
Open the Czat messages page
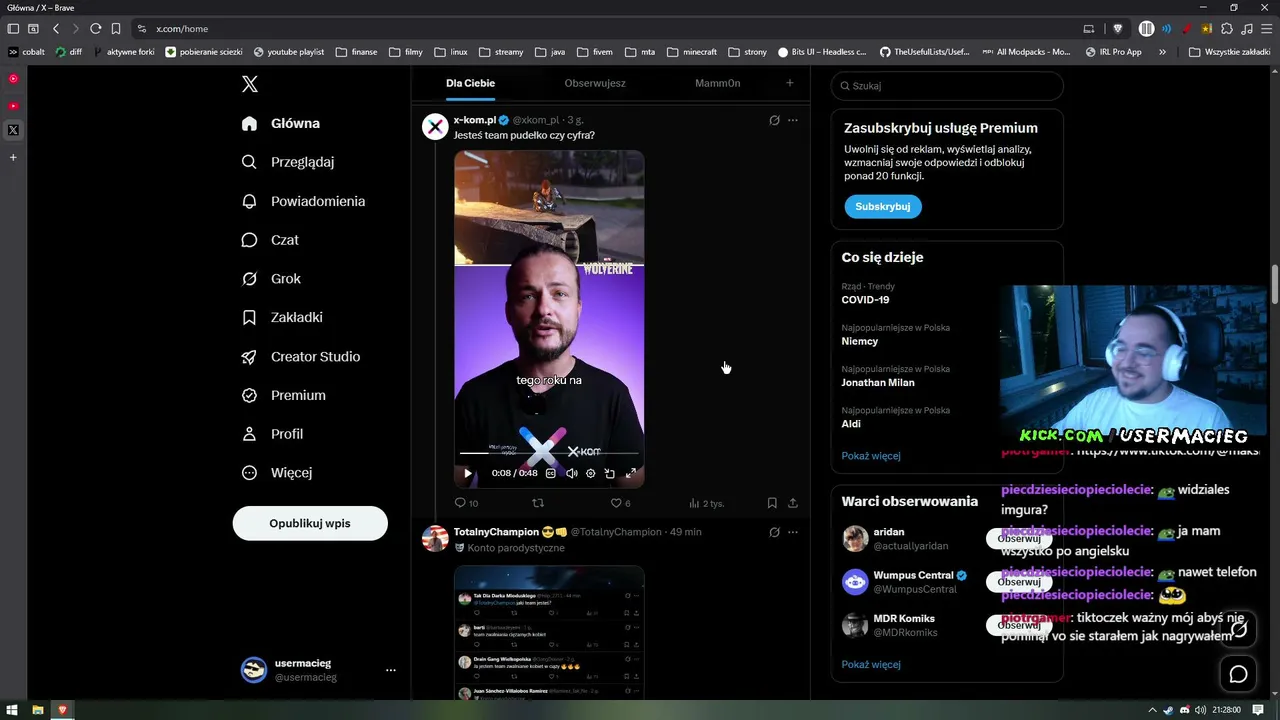271,240
